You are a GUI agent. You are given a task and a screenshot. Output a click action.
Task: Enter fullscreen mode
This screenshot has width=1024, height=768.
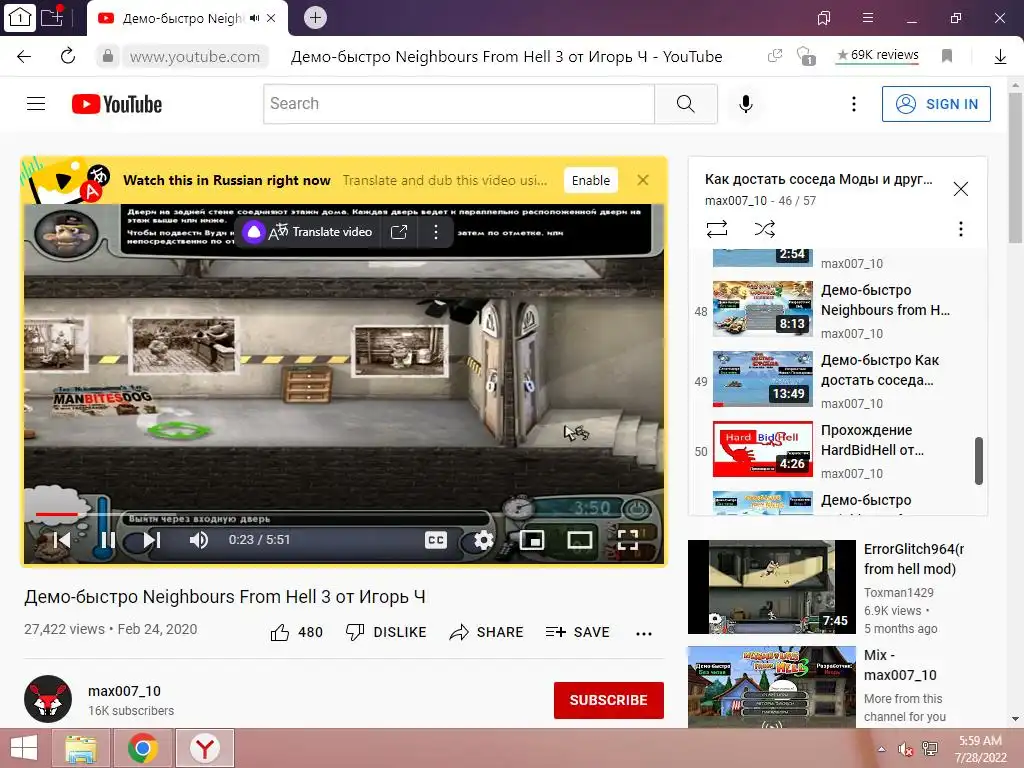click(x=628, y=539)
